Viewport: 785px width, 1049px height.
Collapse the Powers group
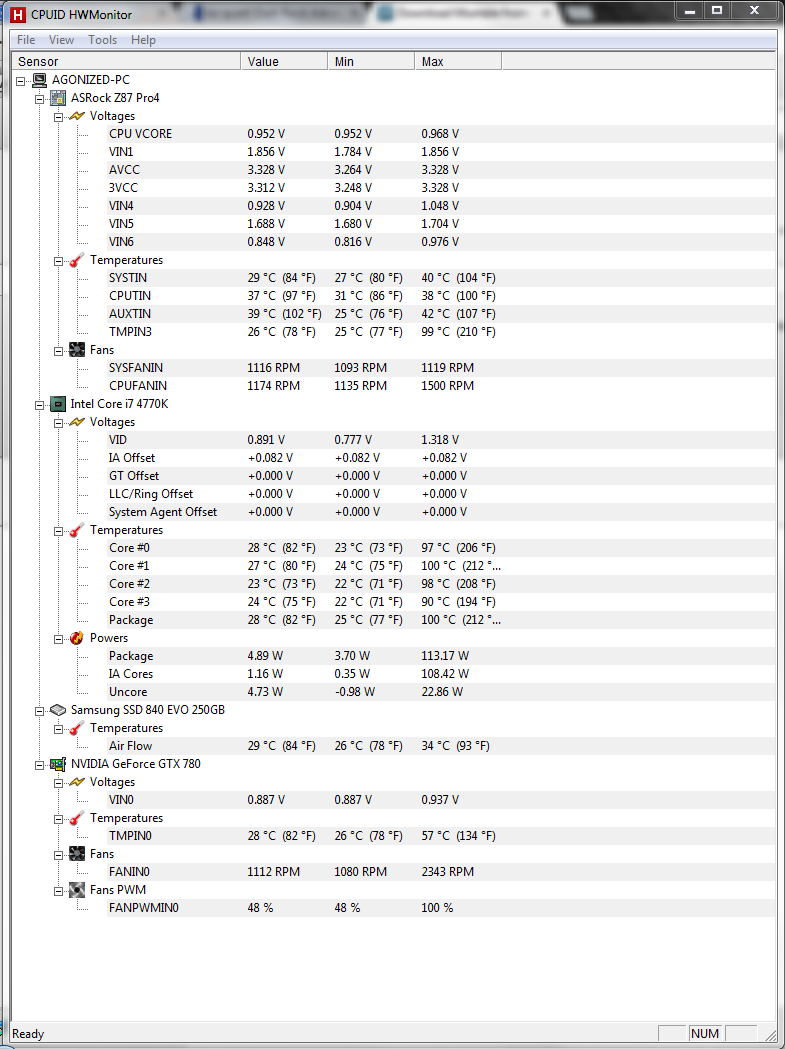tap(59, 638)
